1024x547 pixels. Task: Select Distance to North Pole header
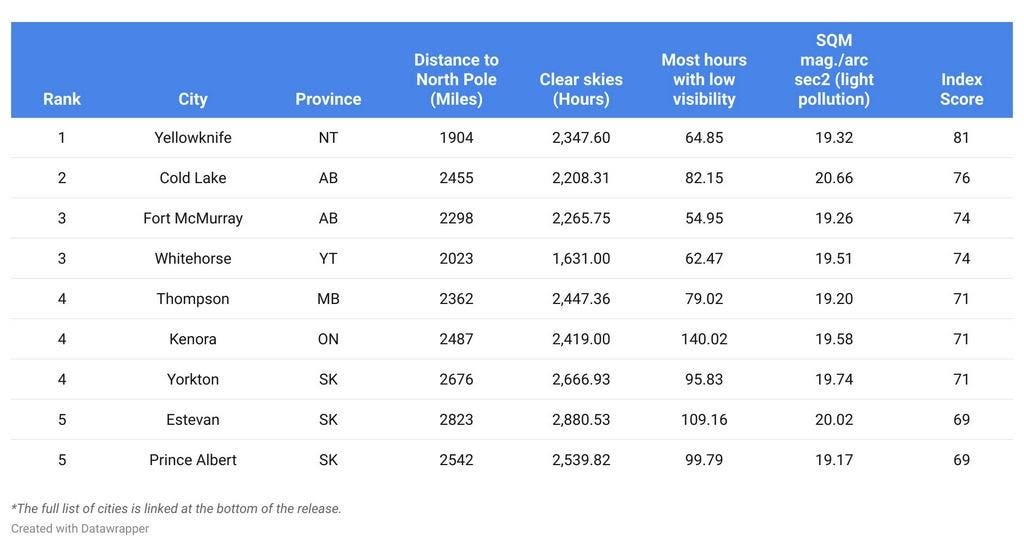pyautogui.click(x=456, y=80)
